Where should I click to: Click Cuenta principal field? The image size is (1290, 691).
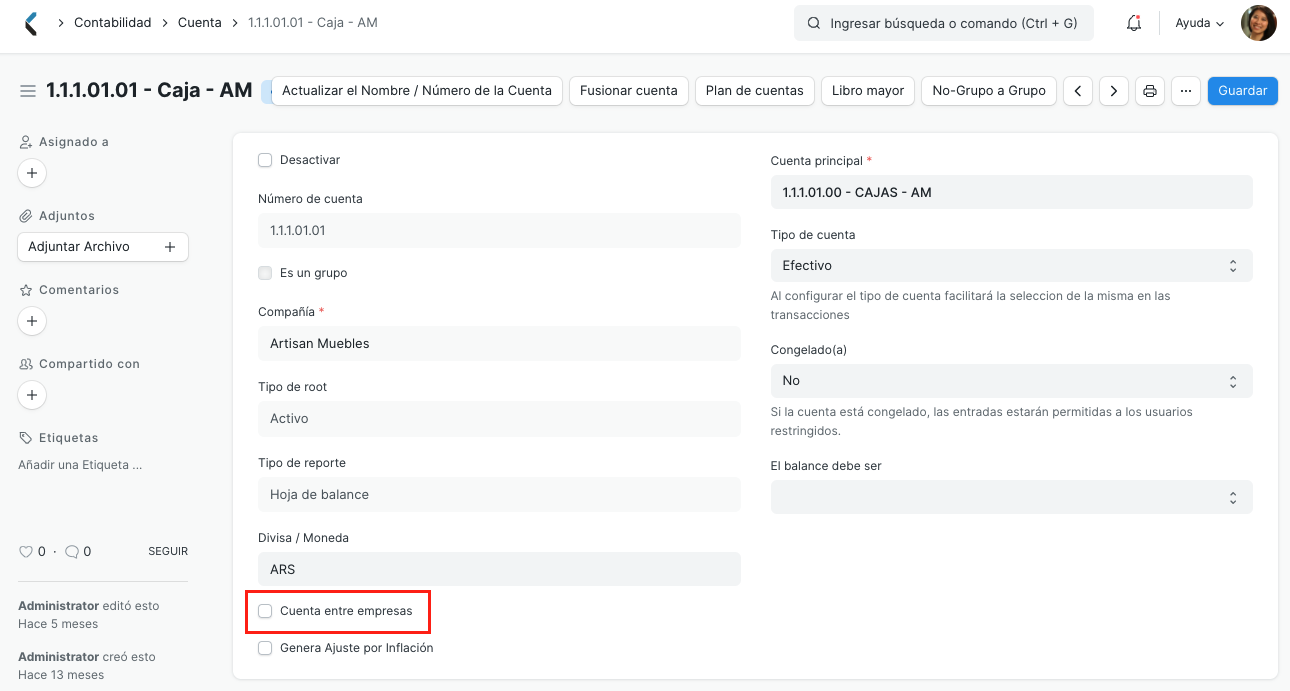1011,192
